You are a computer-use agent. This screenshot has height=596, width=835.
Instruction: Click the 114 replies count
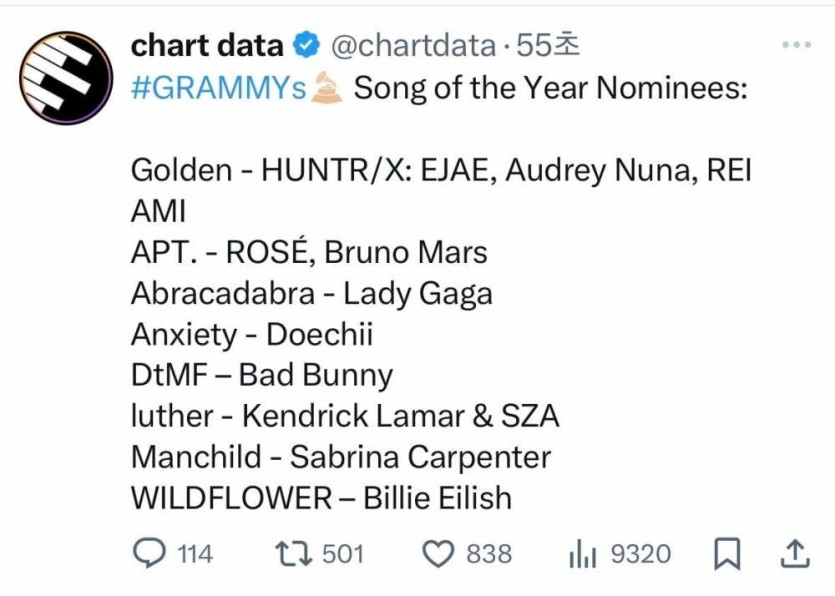click(195, 553)
